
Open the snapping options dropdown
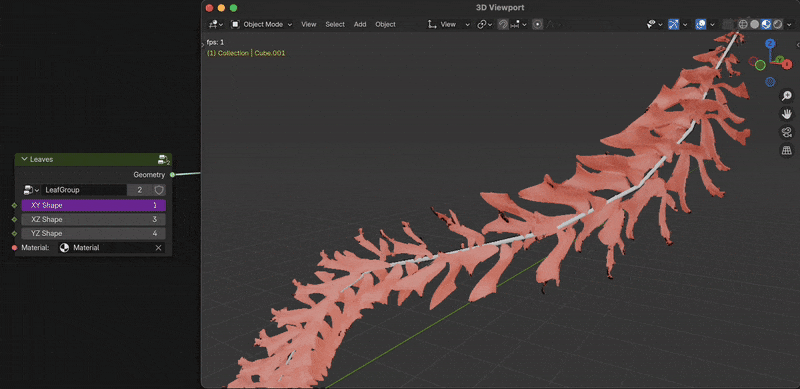click(519, 24)
